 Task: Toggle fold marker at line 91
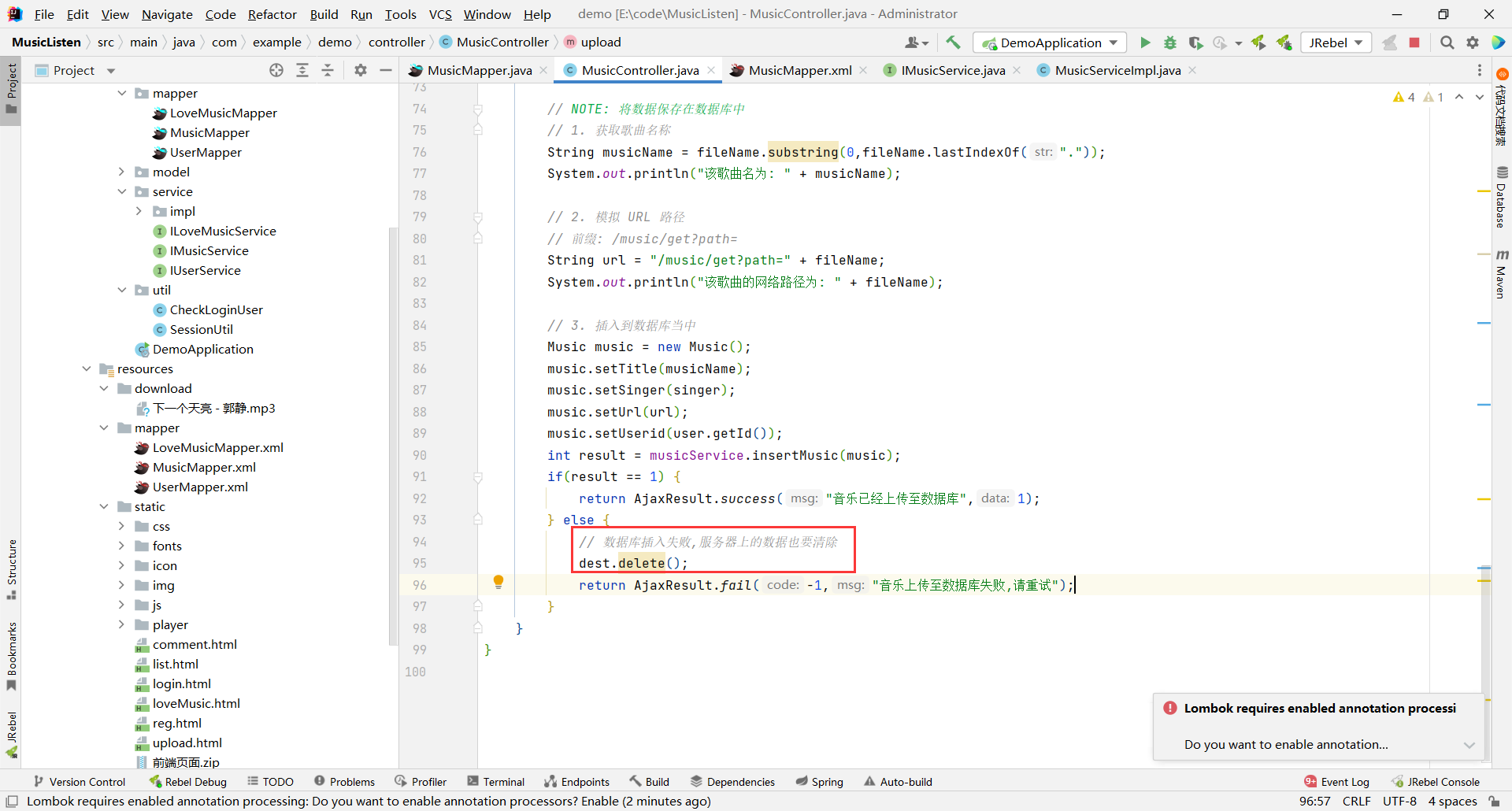[x=478, y=477]
